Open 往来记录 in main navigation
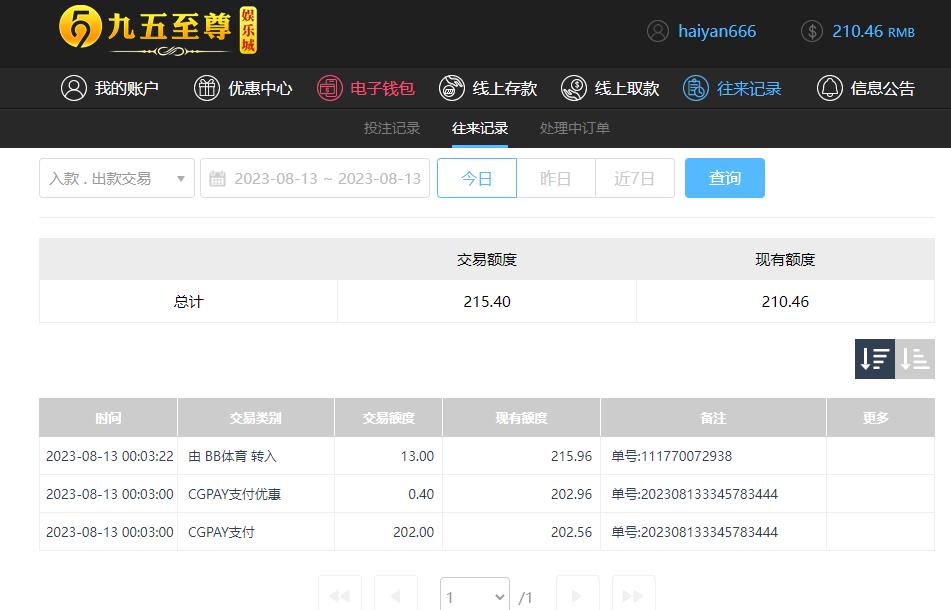The height and width of the screenshot is (610, 951). [732, 89]
